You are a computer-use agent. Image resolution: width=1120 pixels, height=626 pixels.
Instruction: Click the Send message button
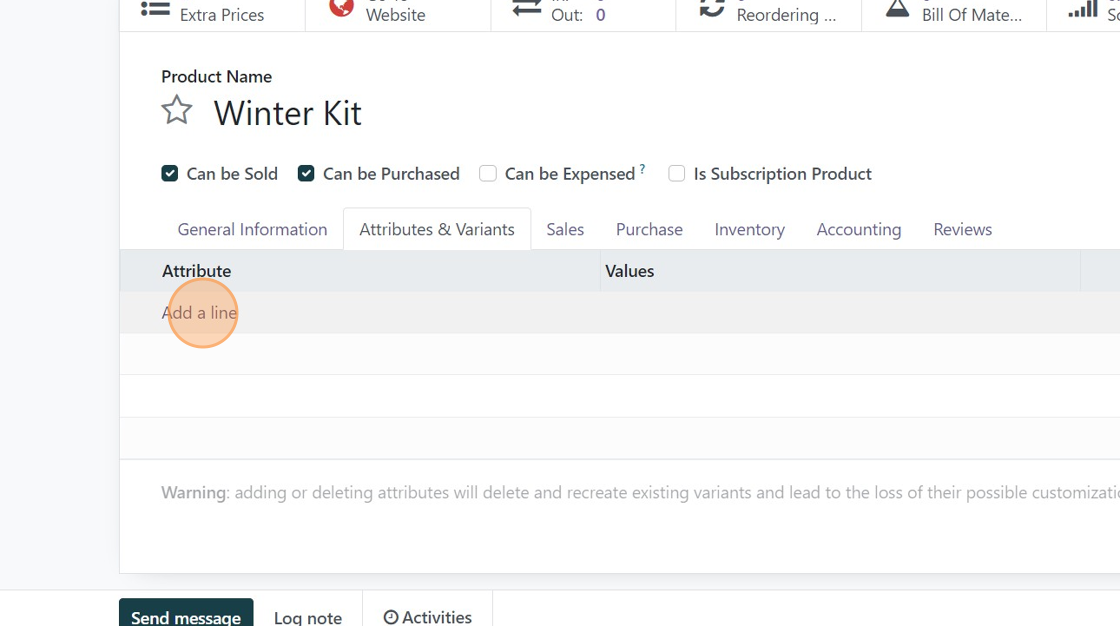(x=186, y=614)
